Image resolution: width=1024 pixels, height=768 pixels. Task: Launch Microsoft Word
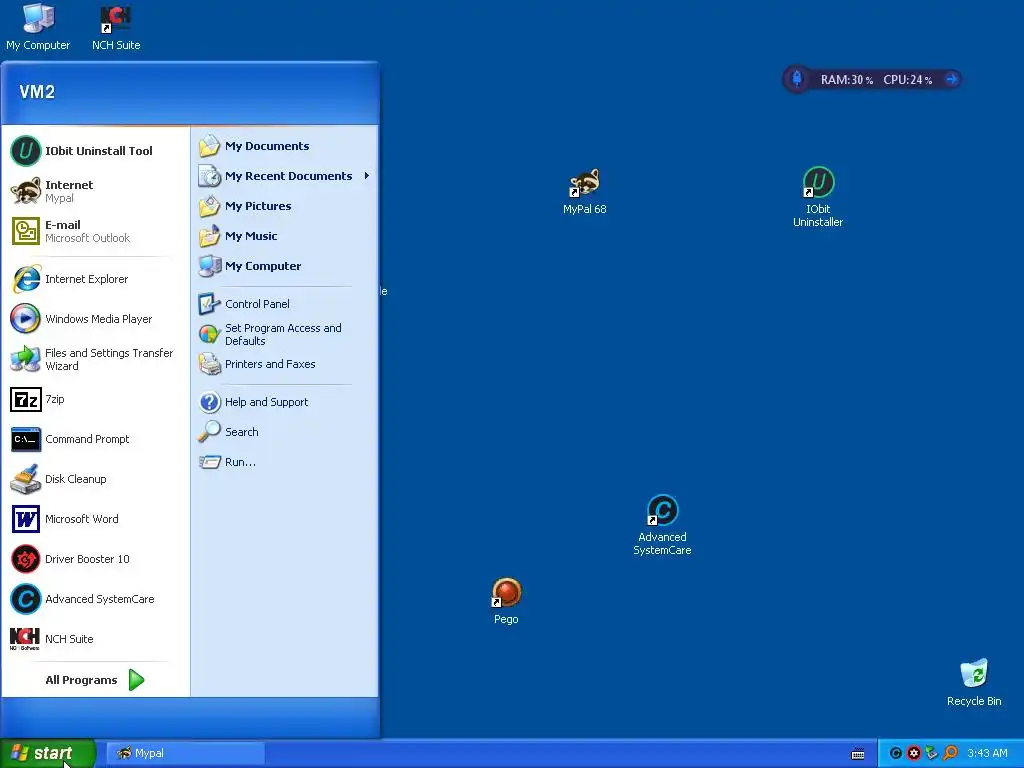95,519
